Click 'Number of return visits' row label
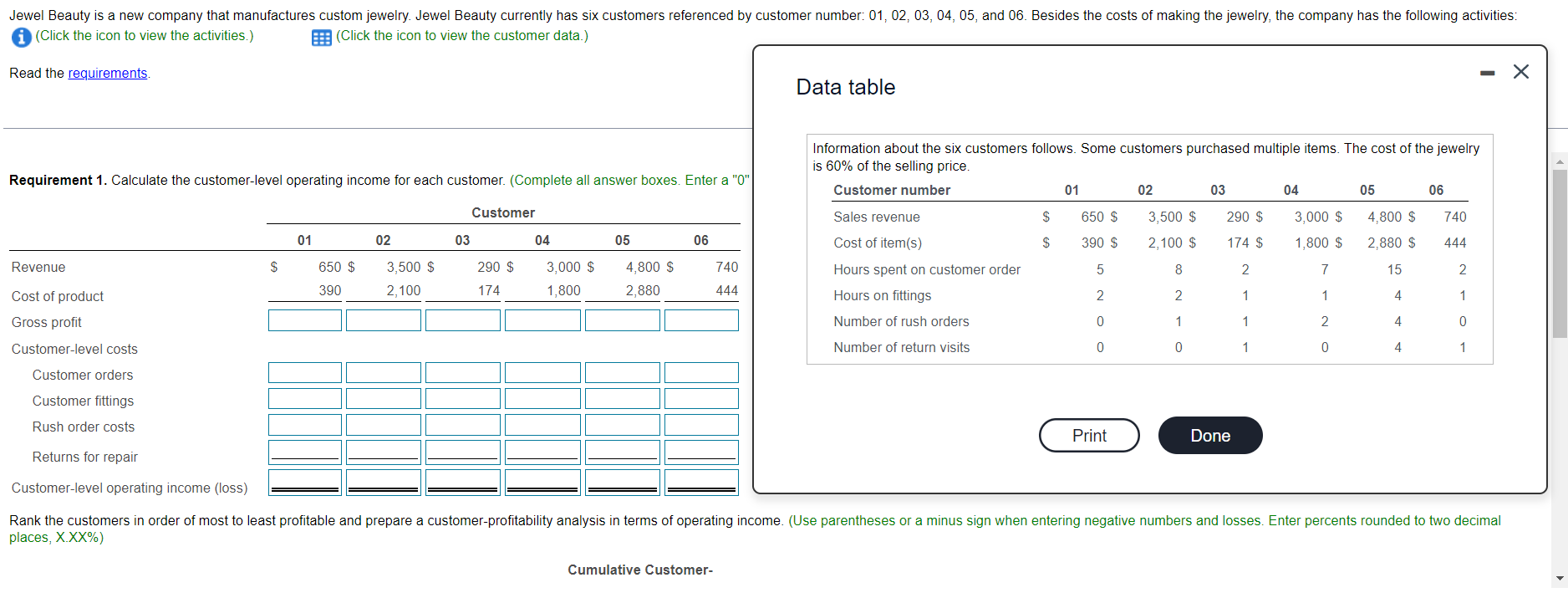This screenshot has width=1568, height=598. (x=901, y=347)
